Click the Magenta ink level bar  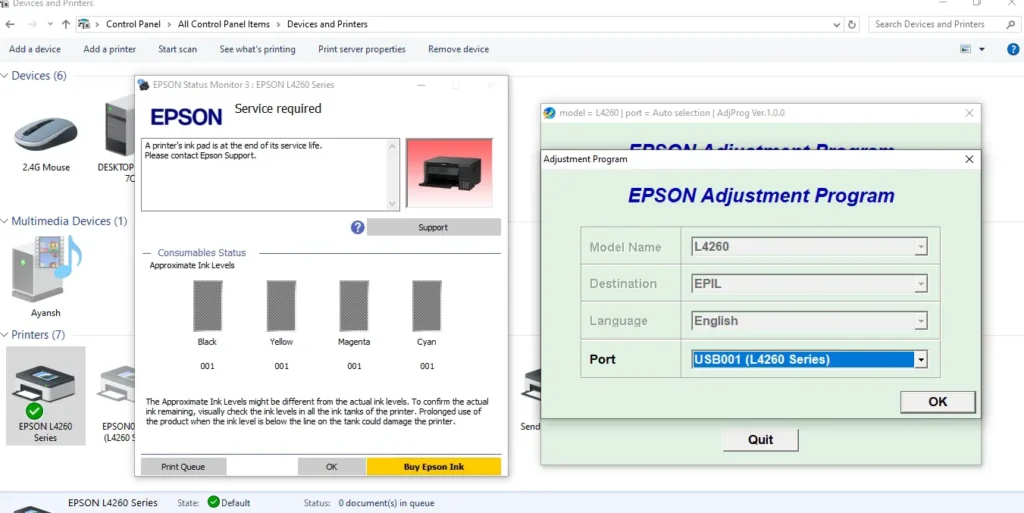click(354, 305)
